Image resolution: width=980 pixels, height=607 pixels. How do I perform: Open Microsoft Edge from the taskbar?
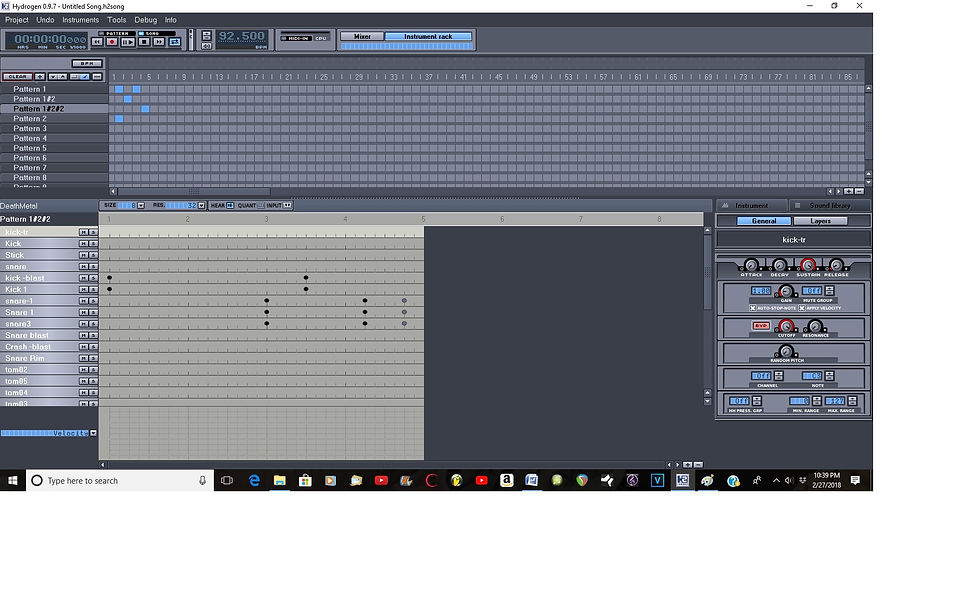pyautogui.click(x=254, y=480)
